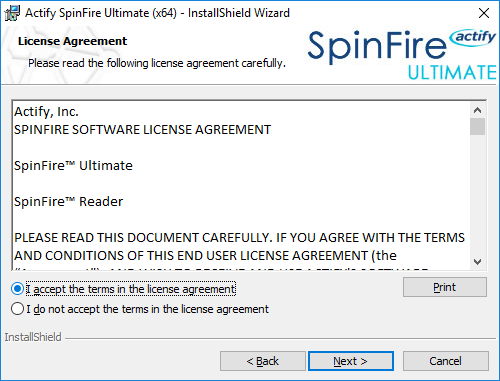Select 'I do not accept the terms' option
Viewport: 500px width, 381px height.
pyautogui.click(x=17, y=309)
